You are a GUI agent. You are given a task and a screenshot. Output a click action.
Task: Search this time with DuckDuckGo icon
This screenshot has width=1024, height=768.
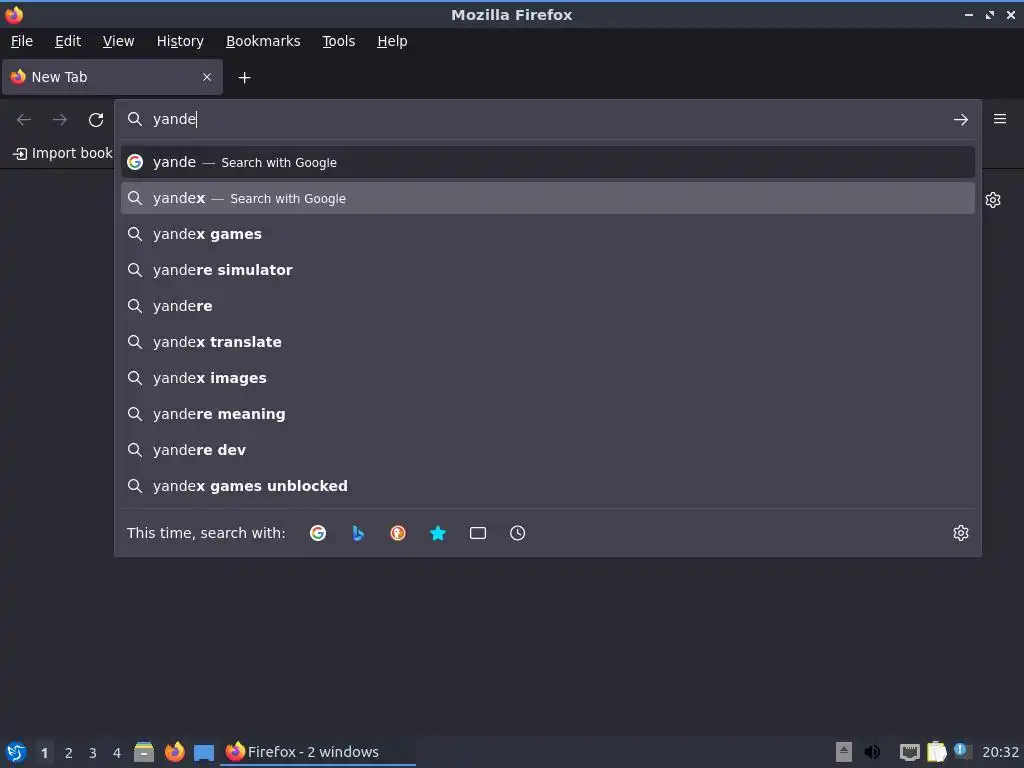pos(398,533)
